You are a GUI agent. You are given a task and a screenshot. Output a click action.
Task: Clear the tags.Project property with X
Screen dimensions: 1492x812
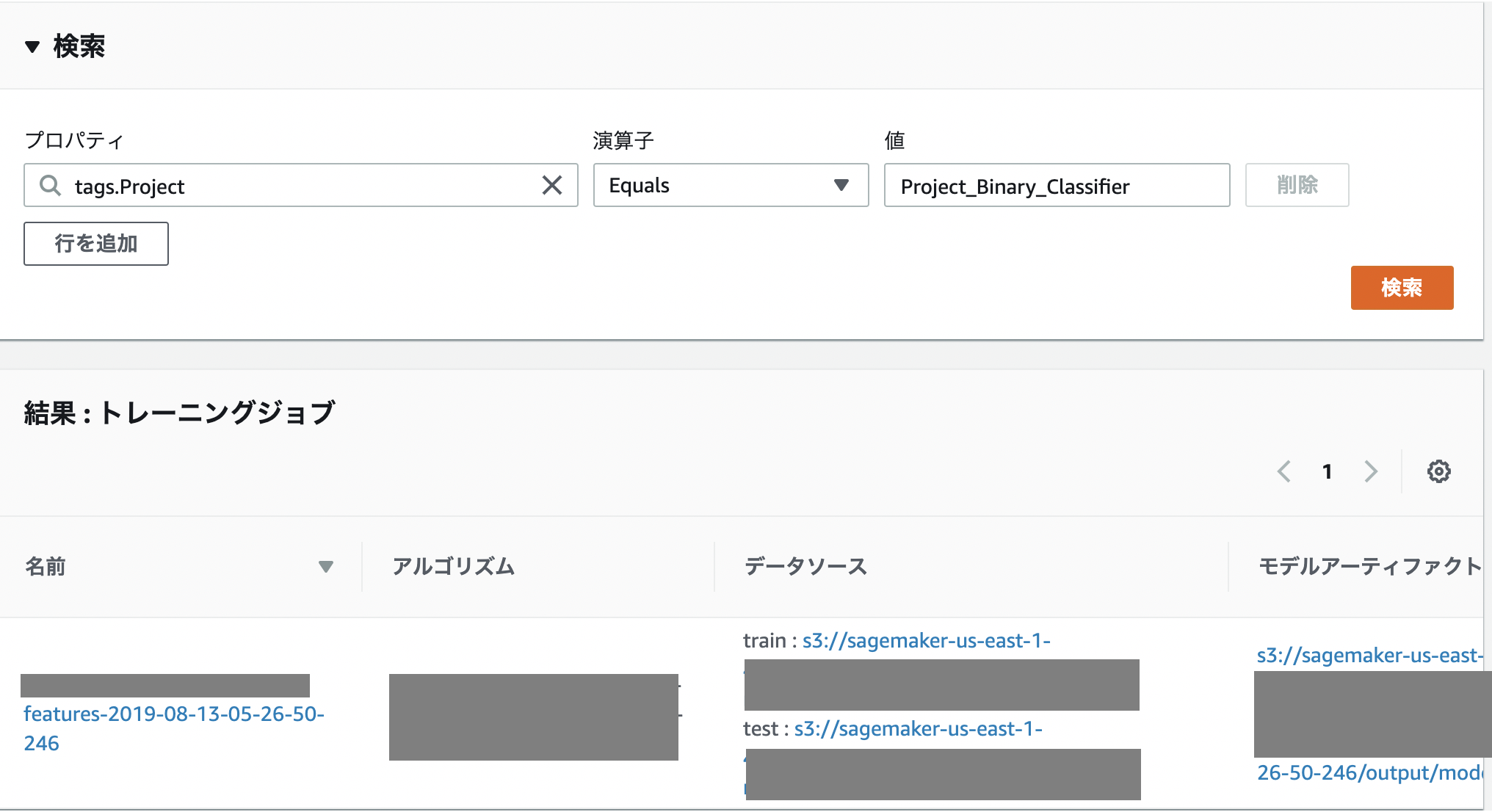point(552,186)
